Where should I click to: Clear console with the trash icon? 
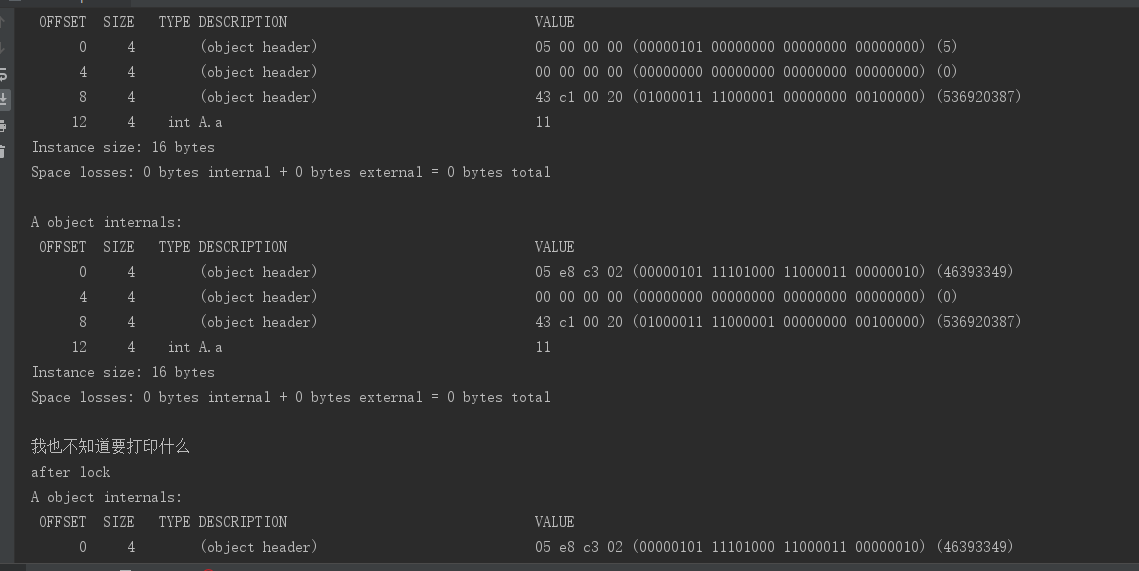[4, 148]
